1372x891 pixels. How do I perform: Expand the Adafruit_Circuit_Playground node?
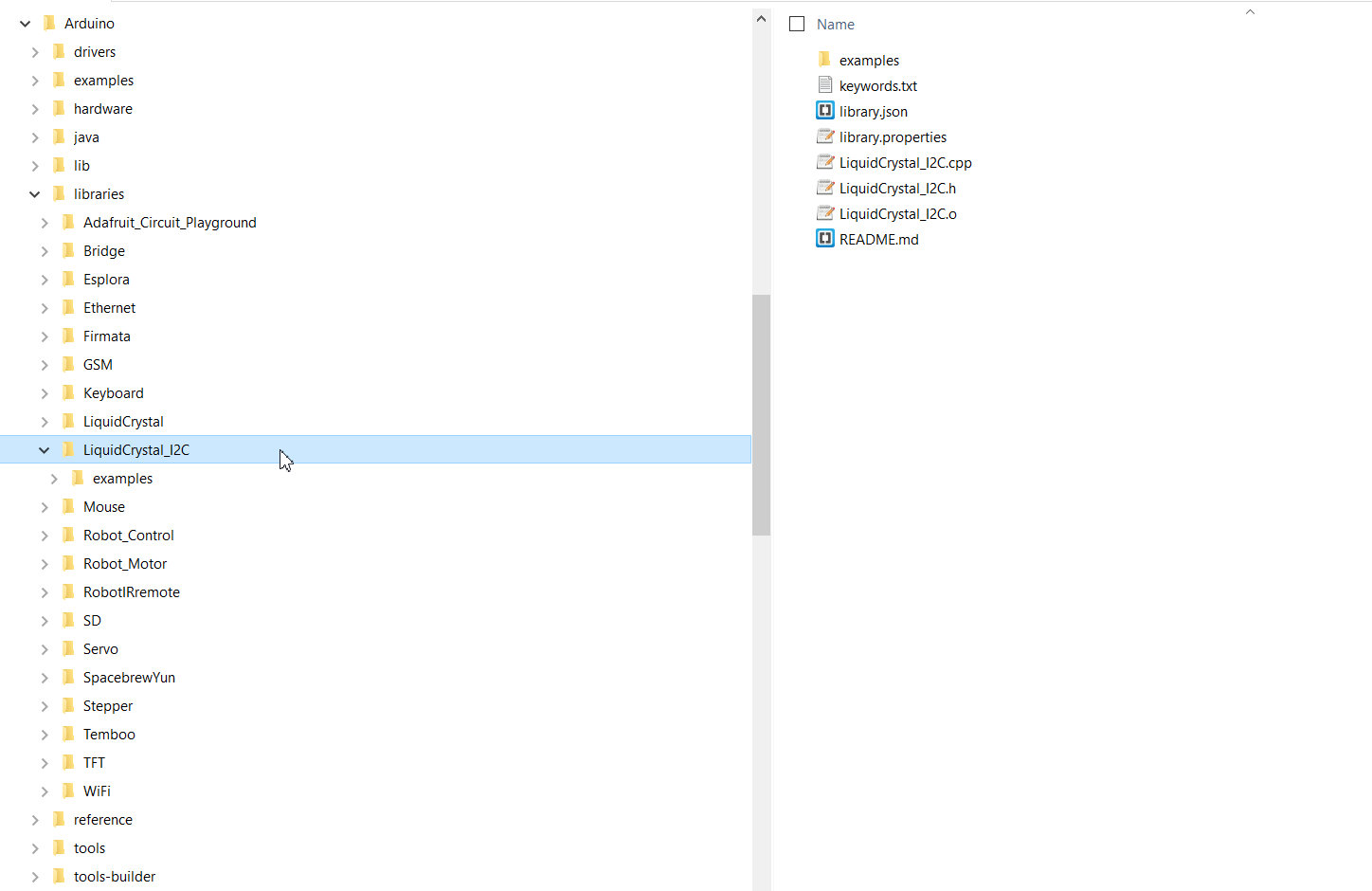click(x=45, y=223)
